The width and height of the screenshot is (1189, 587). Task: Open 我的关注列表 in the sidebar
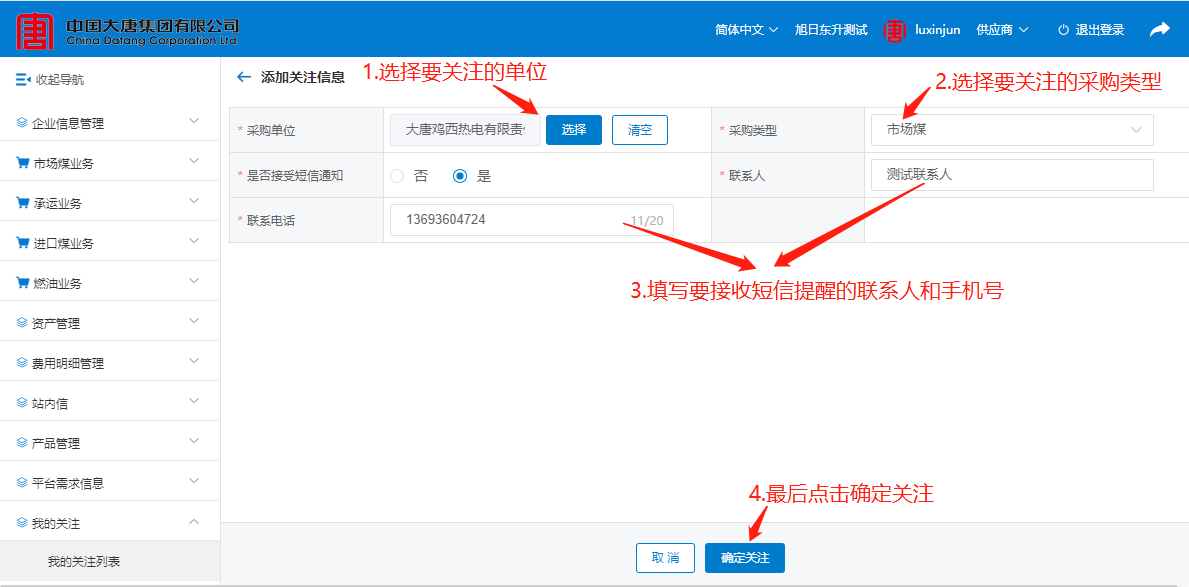84,562
